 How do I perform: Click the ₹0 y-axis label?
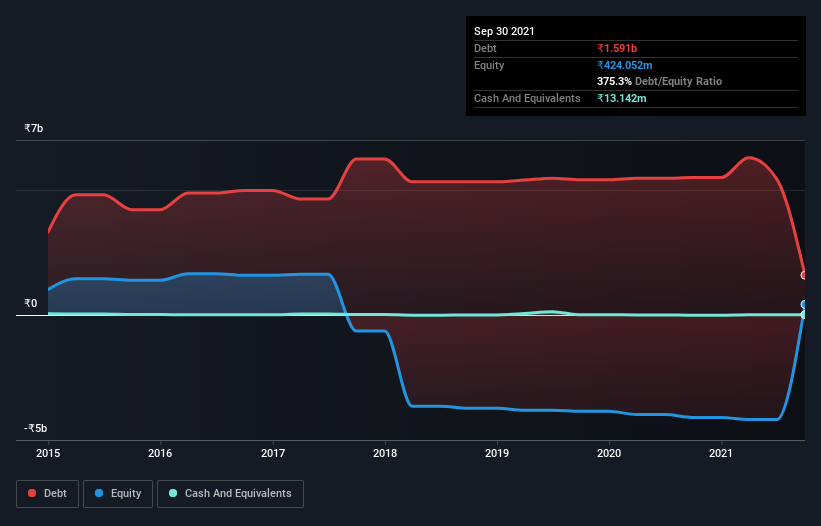pyautogui.click(x=30, y=304)
